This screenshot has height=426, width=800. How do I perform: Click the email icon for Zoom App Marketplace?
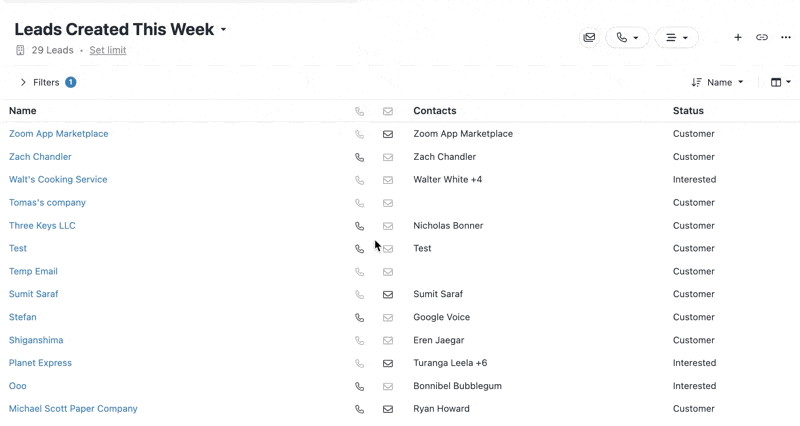(388, 134)
